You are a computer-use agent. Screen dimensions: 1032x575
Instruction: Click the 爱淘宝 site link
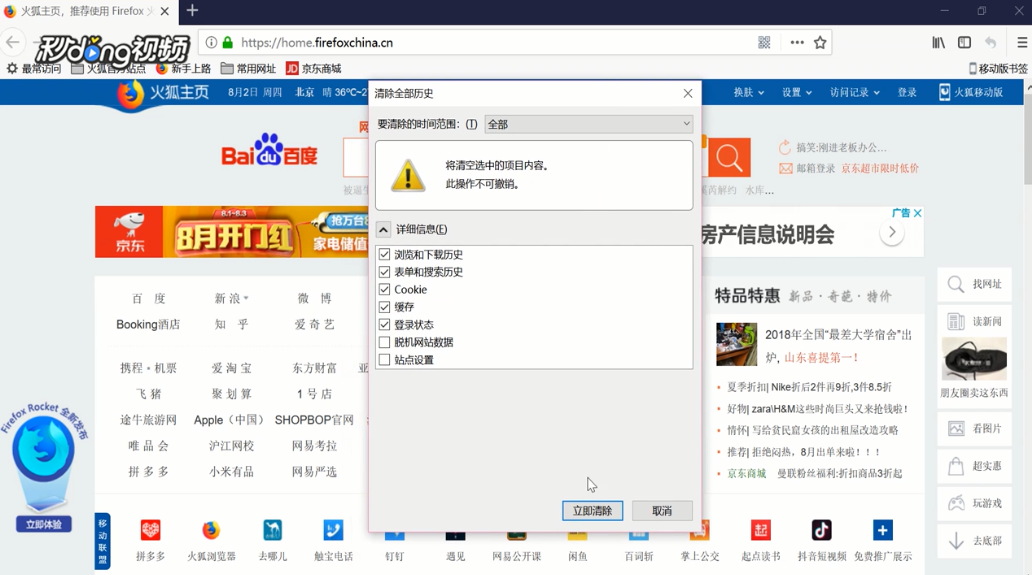point(231,368)
